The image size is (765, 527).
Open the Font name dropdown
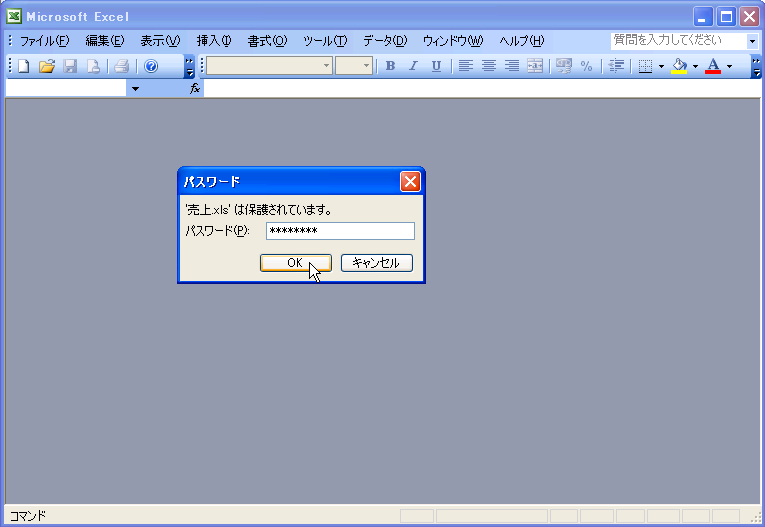(x=326, y=66)
